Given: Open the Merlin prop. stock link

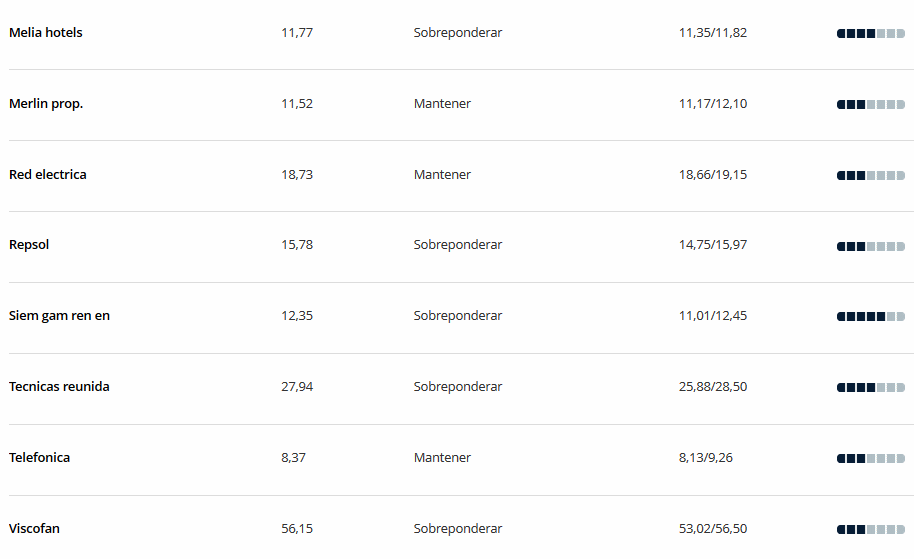Looking at the screenshot, I should click(x=46, y=104).
